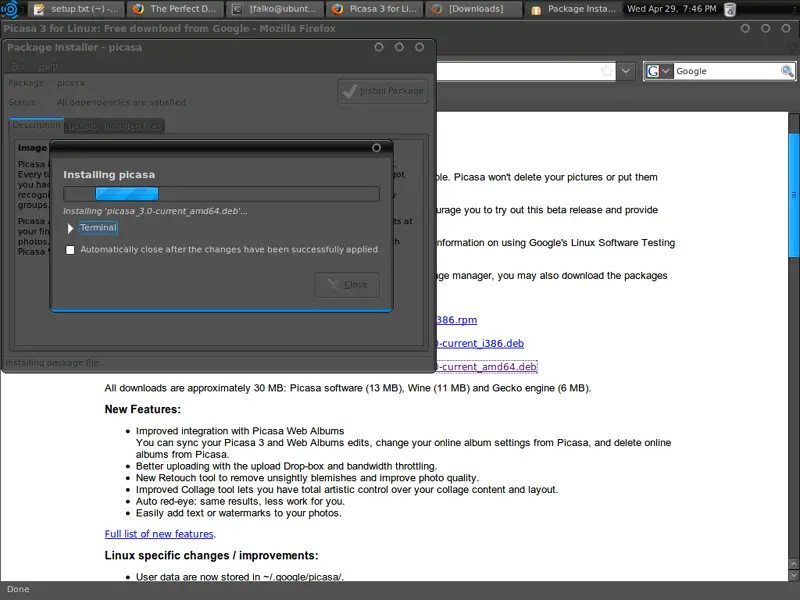Click the Installing picasa progress bar
The width and height of the screenshot is (800, 600).
pyautogui.click(x=221, y=194)
